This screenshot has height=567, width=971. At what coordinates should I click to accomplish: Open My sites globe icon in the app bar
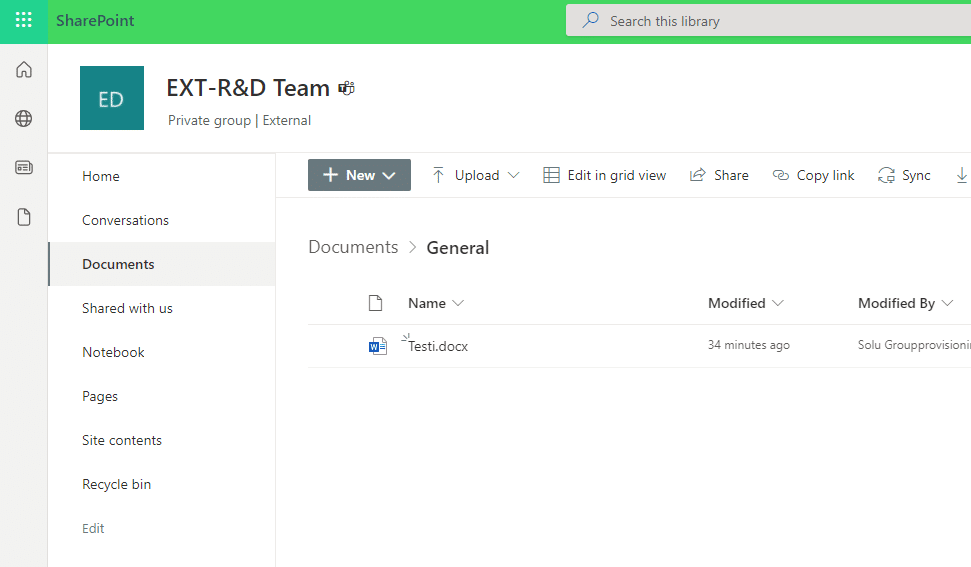click(x=24, y=118)
